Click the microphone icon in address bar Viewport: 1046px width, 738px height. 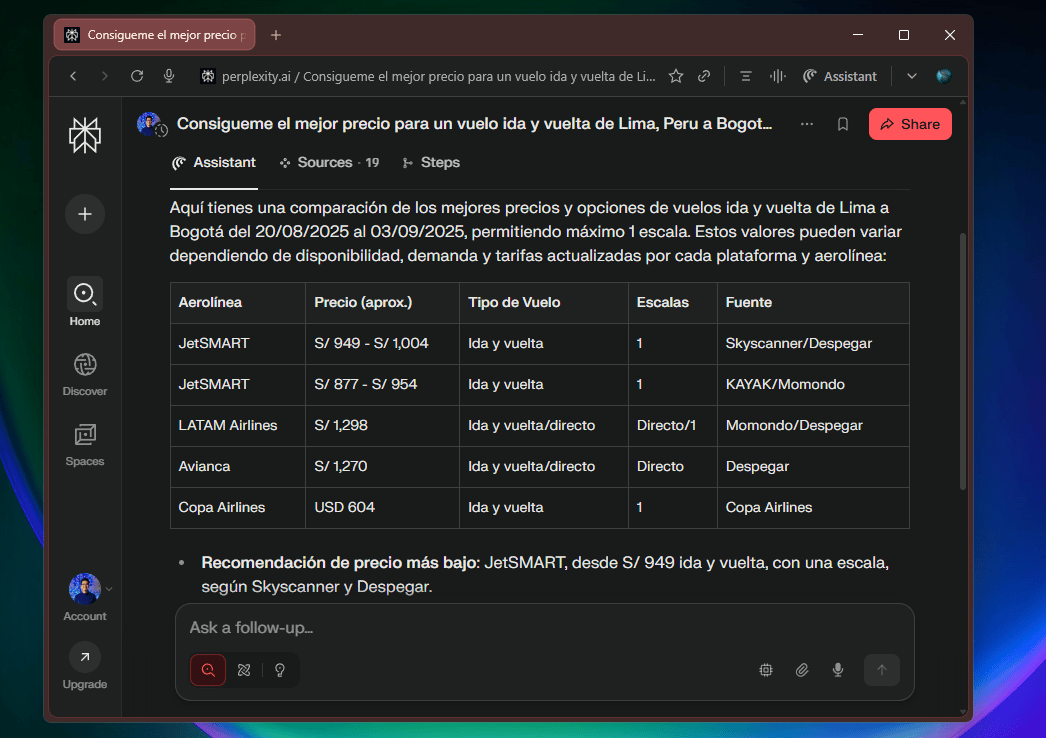169,76
